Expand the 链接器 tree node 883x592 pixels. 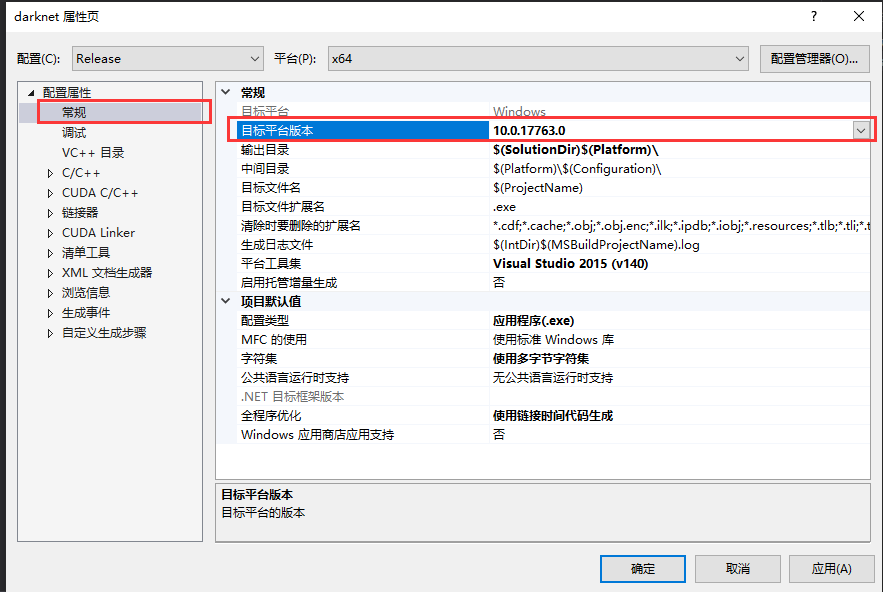[50, 213]
